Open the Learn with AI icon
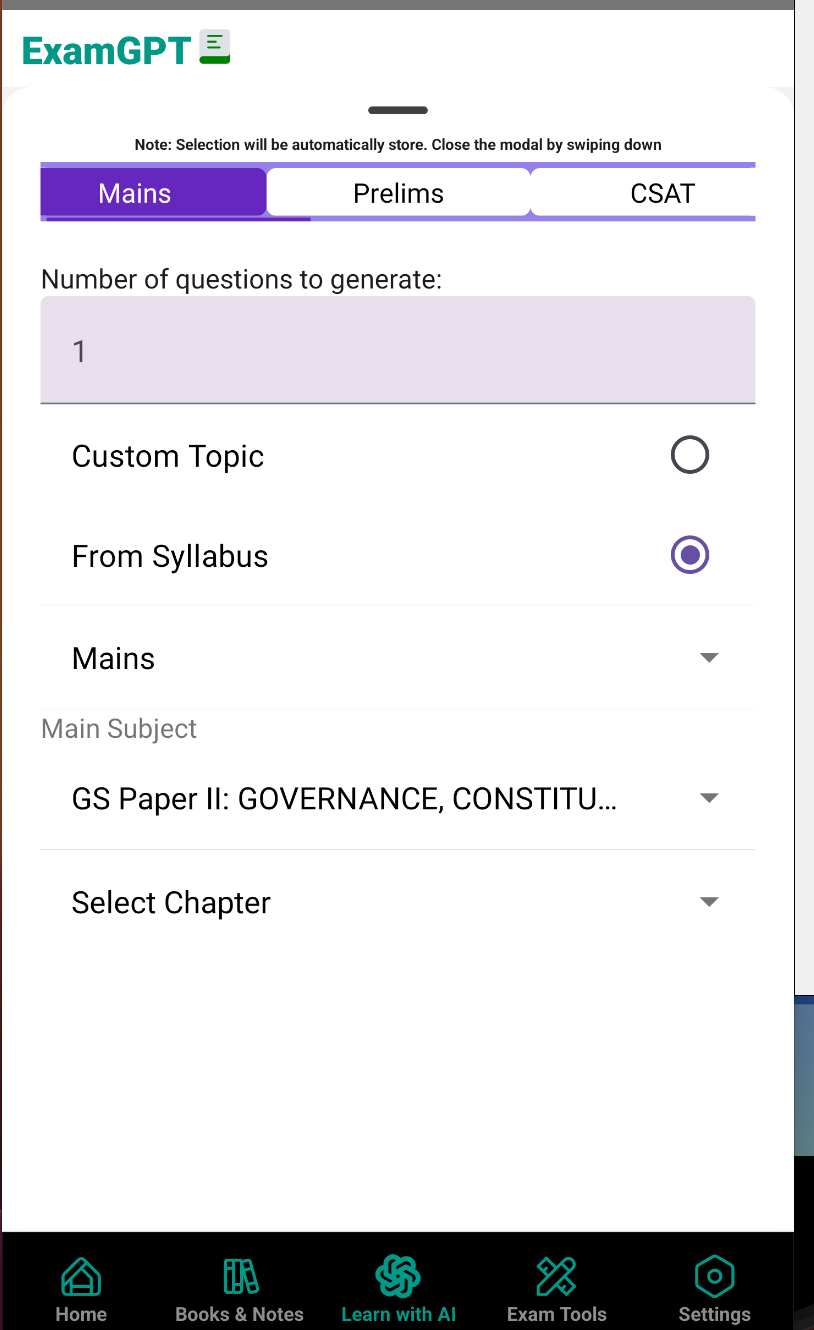 (398, 1276)
